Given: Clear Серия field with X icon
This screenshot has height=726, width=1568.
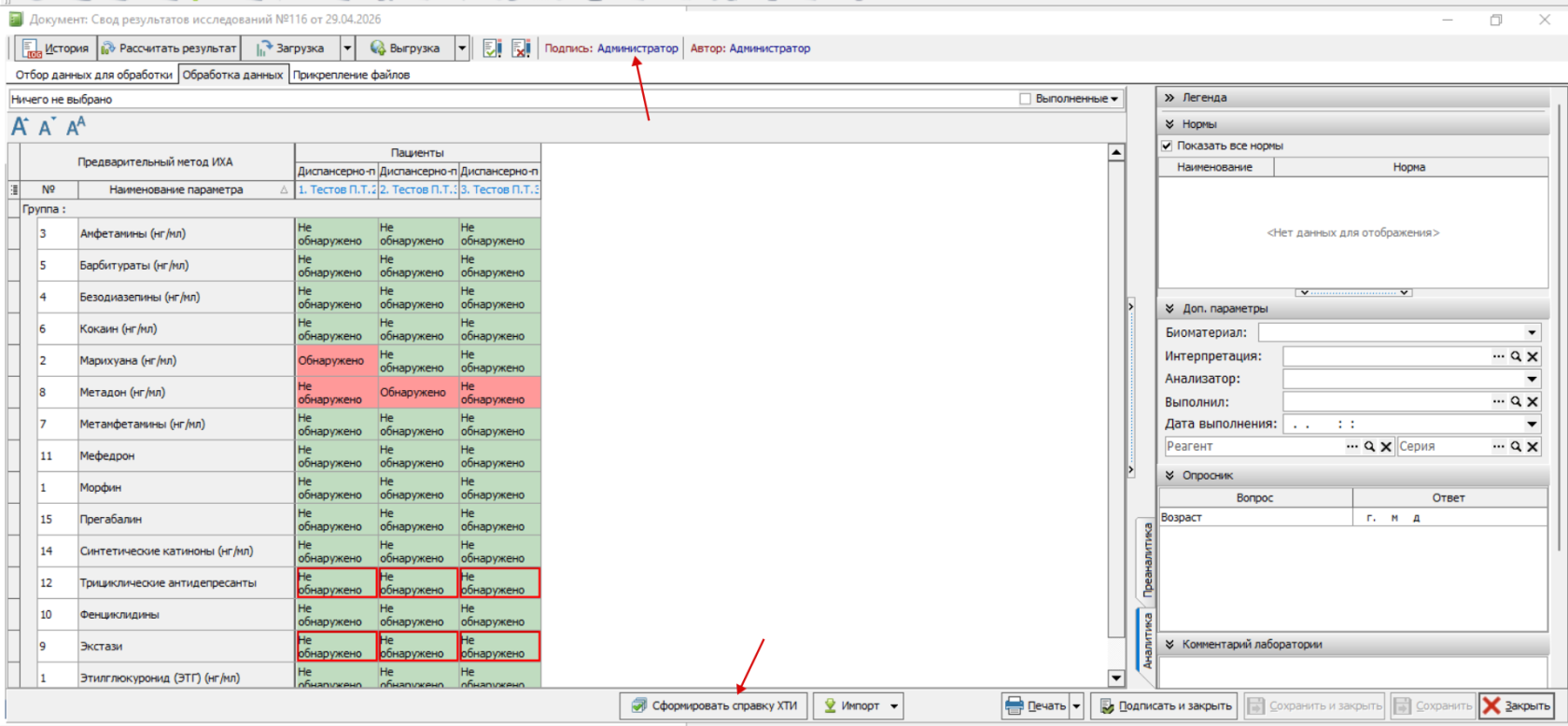Looking at the screenshot, I should (1533, 447).
